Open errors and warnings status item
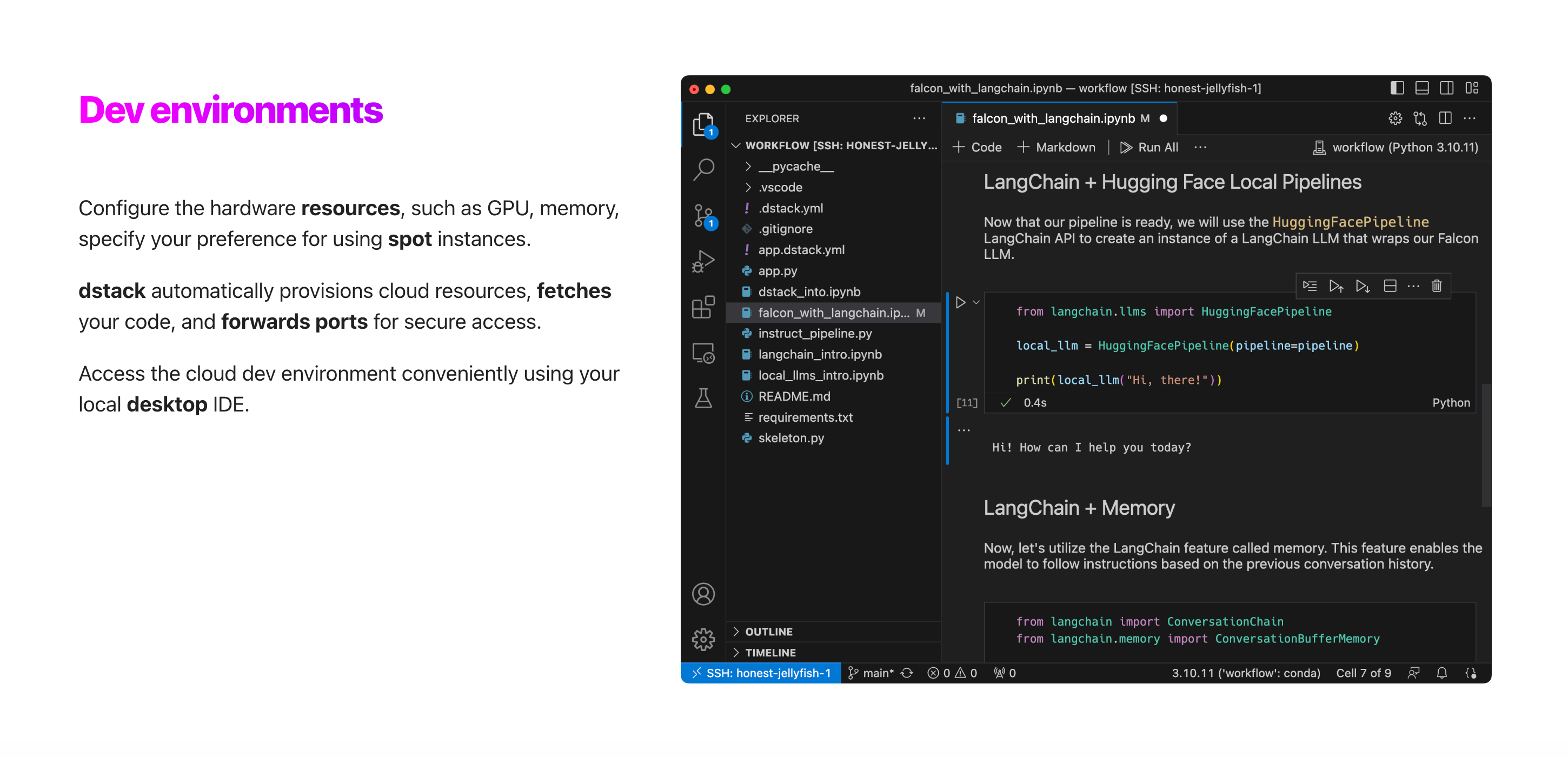Image resolution: width=1568 pixels, height=757 pixels. 953,673
